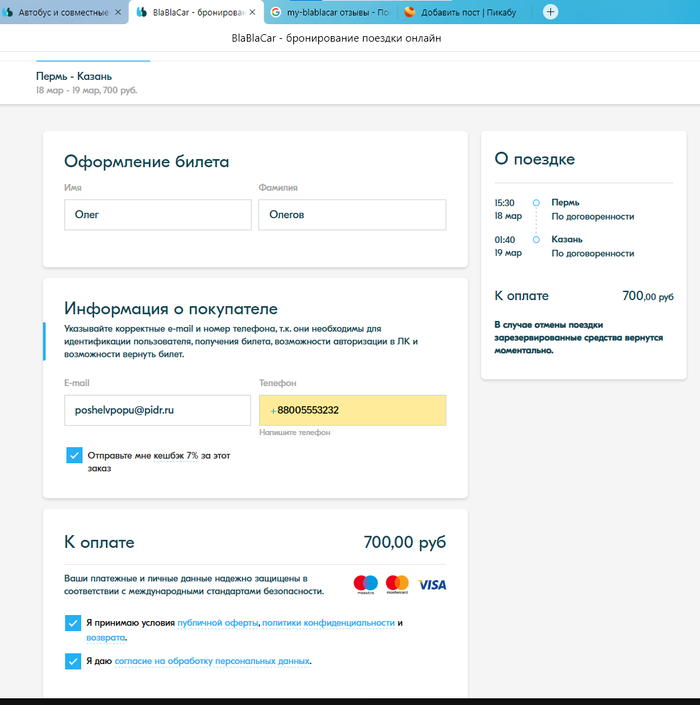Click the 'Фамилия' field containing Олегов

click(352, 215)
